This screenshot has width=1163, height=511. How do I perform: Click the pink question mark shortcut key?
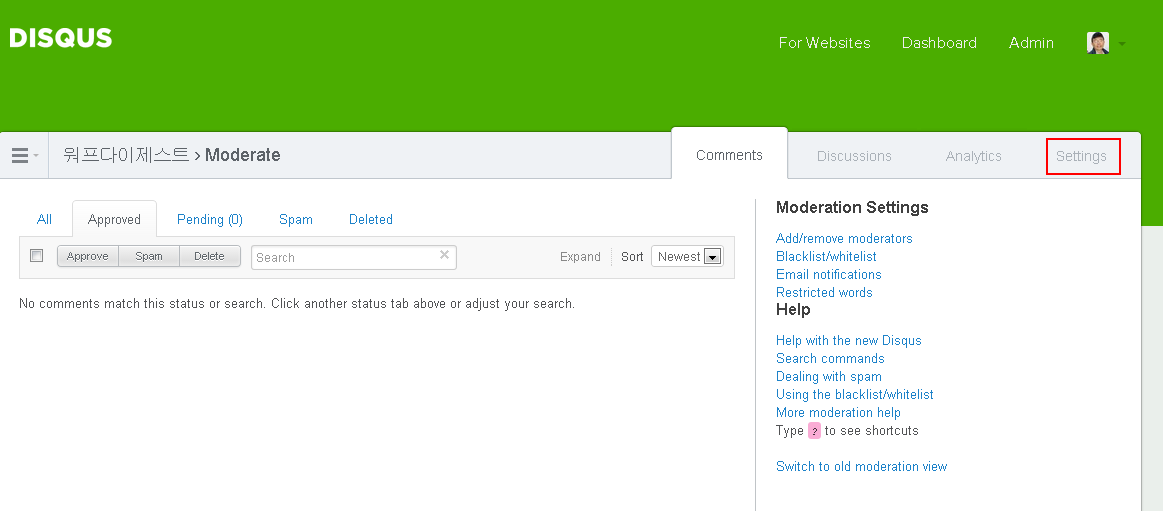pyautogui.click(x=814, y=431)
